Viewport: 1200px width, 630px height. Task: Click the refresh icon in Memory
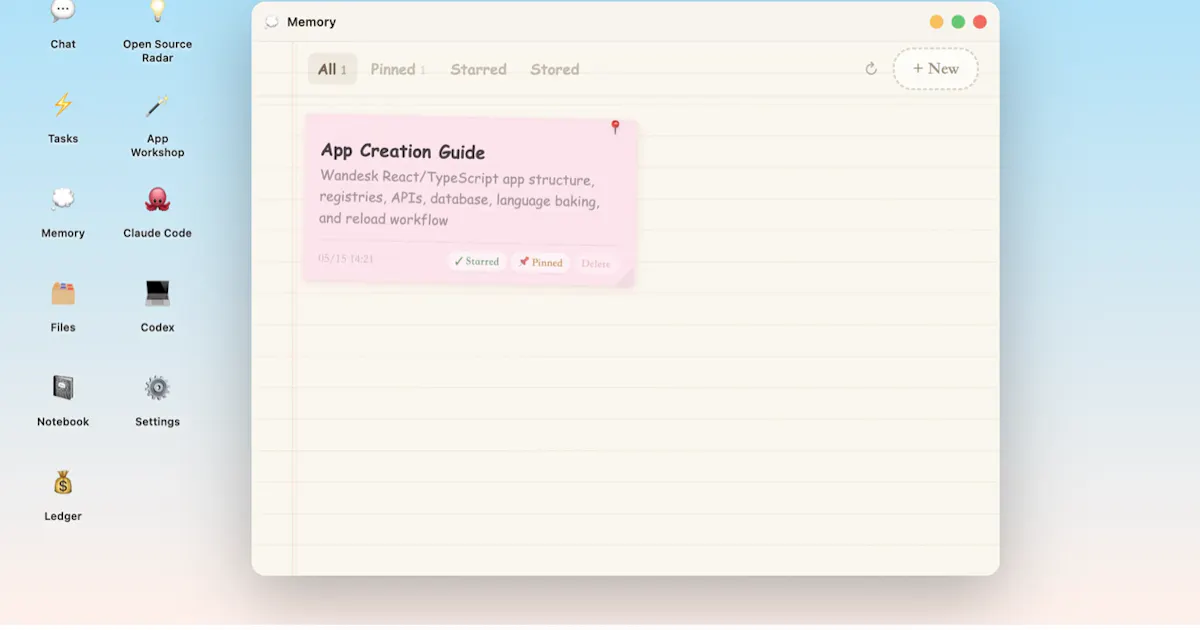[x=871, y=69]
